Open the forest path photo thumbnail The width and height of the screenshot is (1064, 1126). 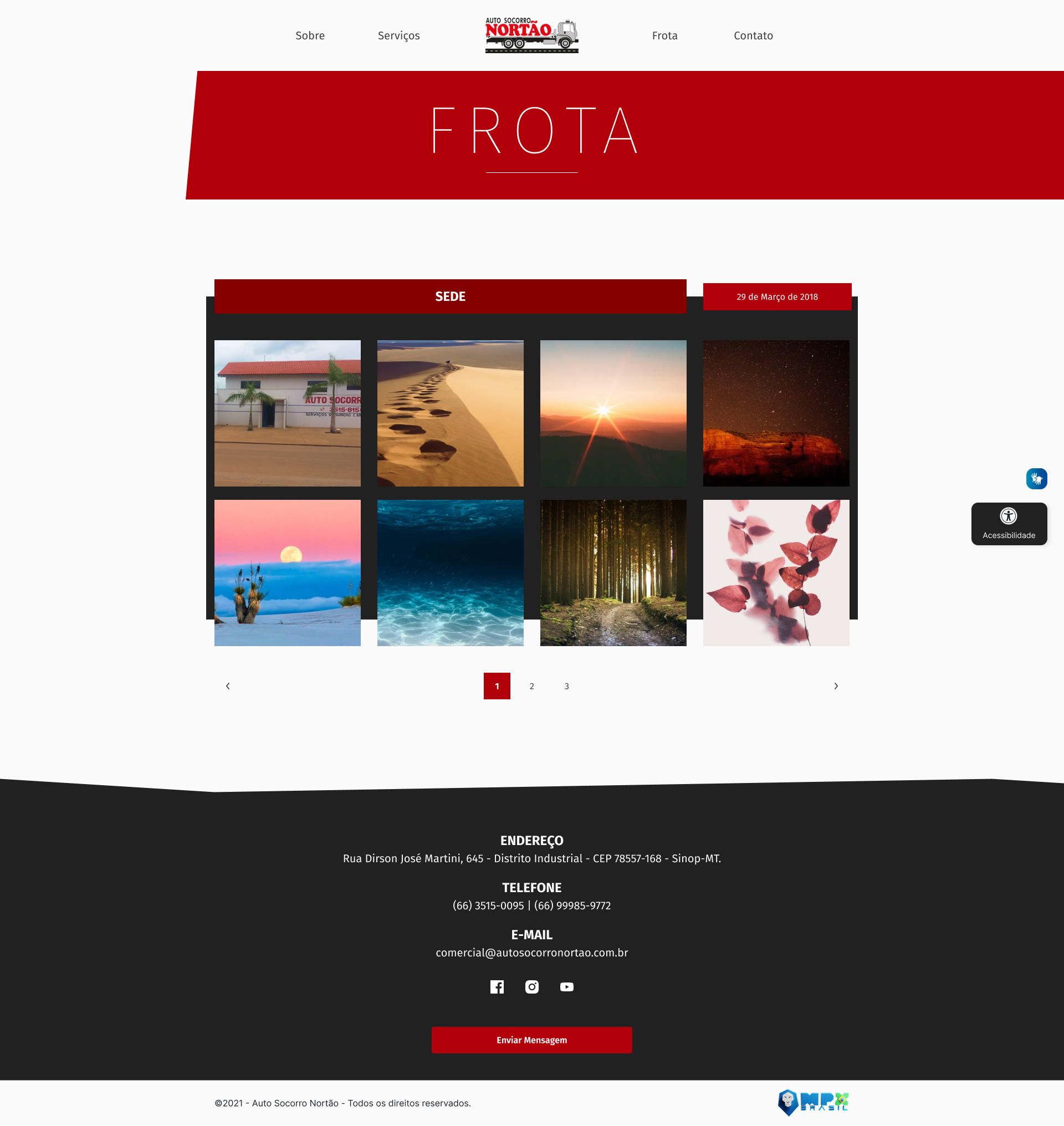click(x=612, y=572)
